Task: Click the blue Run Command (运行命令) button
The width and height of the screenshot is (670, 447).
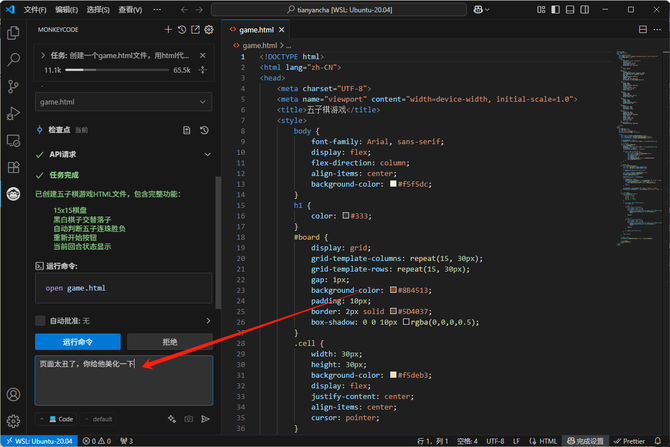Action: (77, 341)
